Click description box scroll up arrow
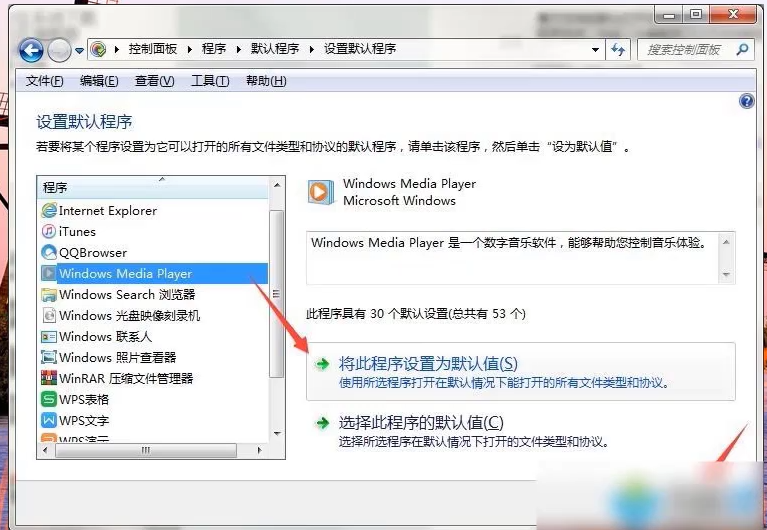This screenshot has height=530, width=767. (726, 242)
